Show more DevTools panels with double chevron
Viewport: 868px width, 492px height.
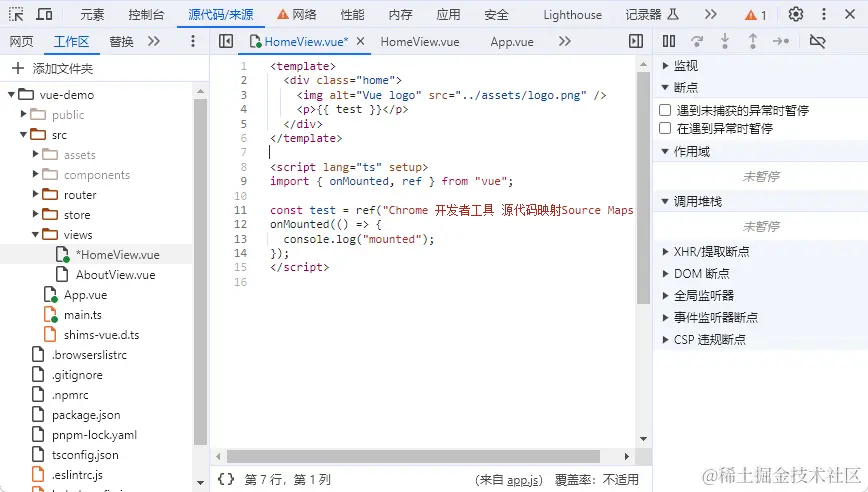(711, 14)
